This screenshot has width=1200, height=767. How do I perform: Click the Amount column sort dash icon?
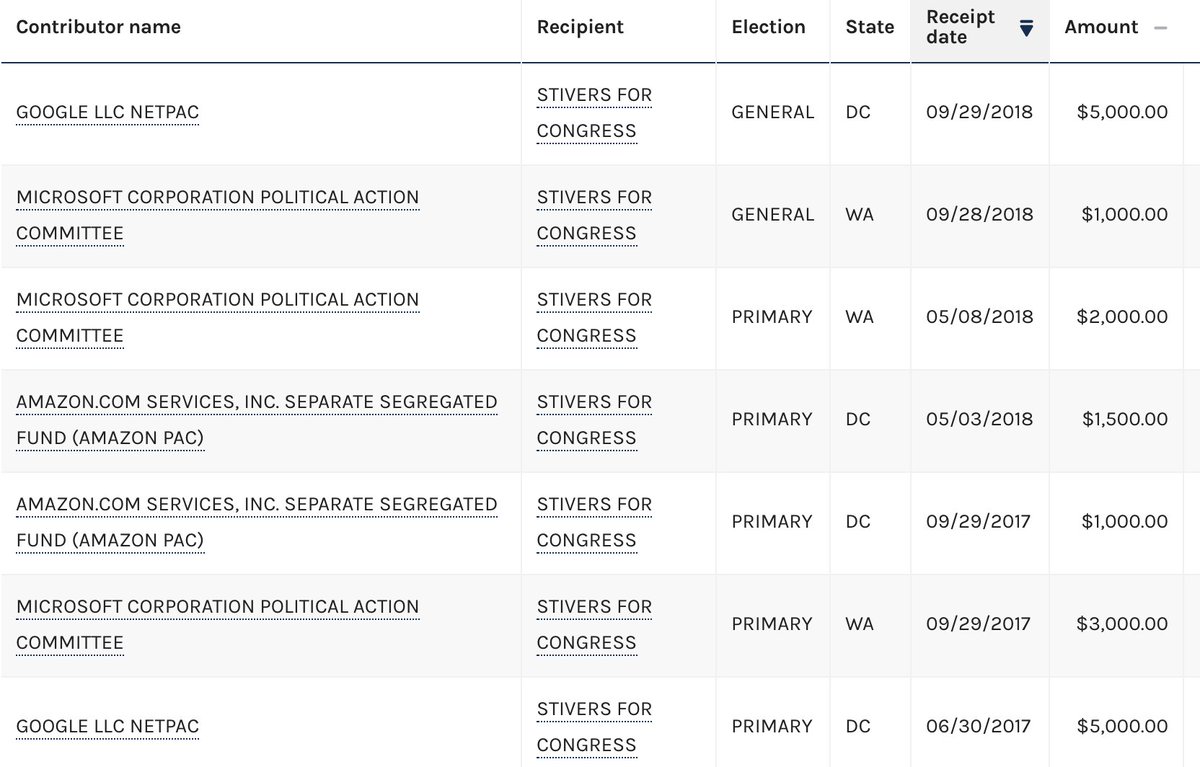click(1160, 28)
